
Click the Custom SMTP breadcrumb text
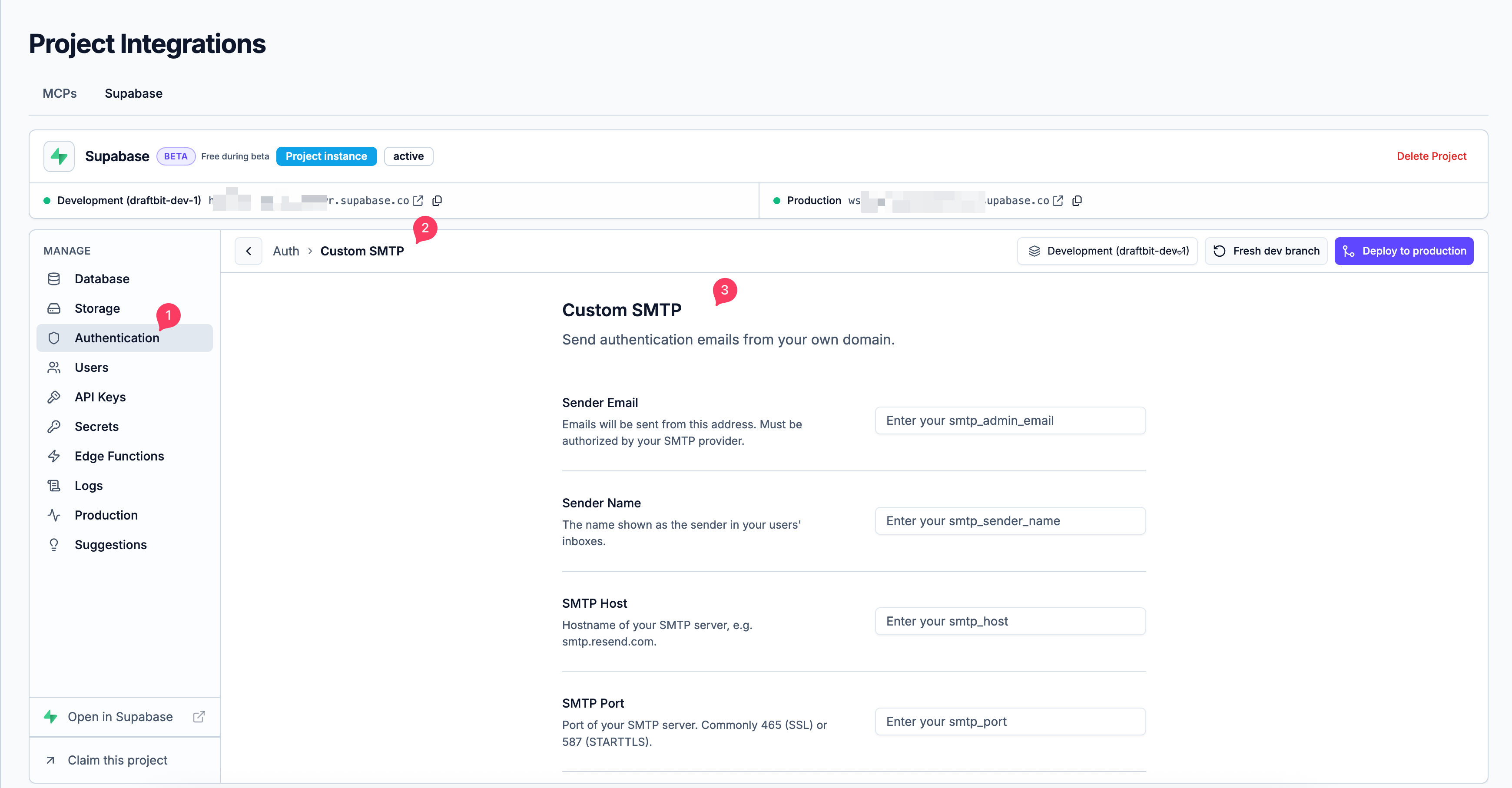tap(362, 251)
